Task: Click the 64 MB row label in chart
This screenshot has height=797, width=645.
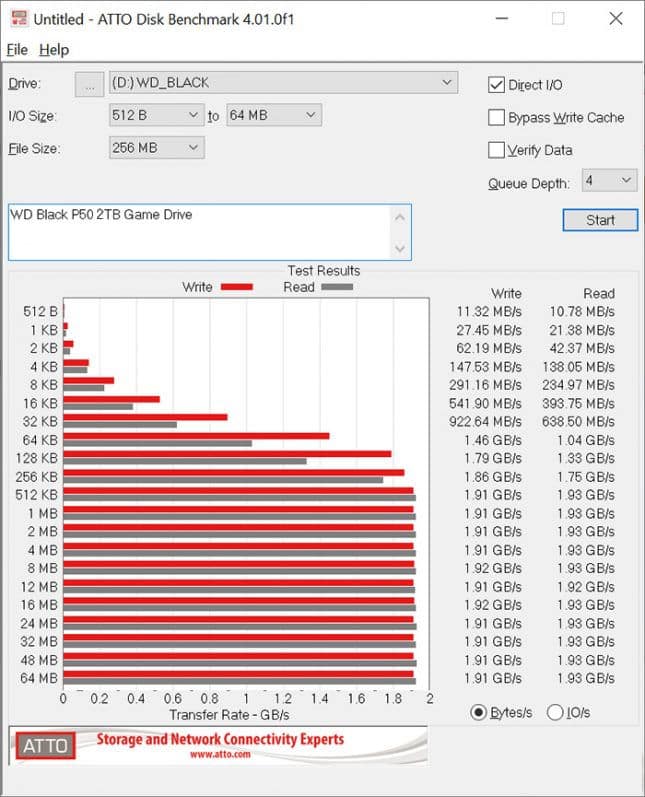Action: (39, 679)
